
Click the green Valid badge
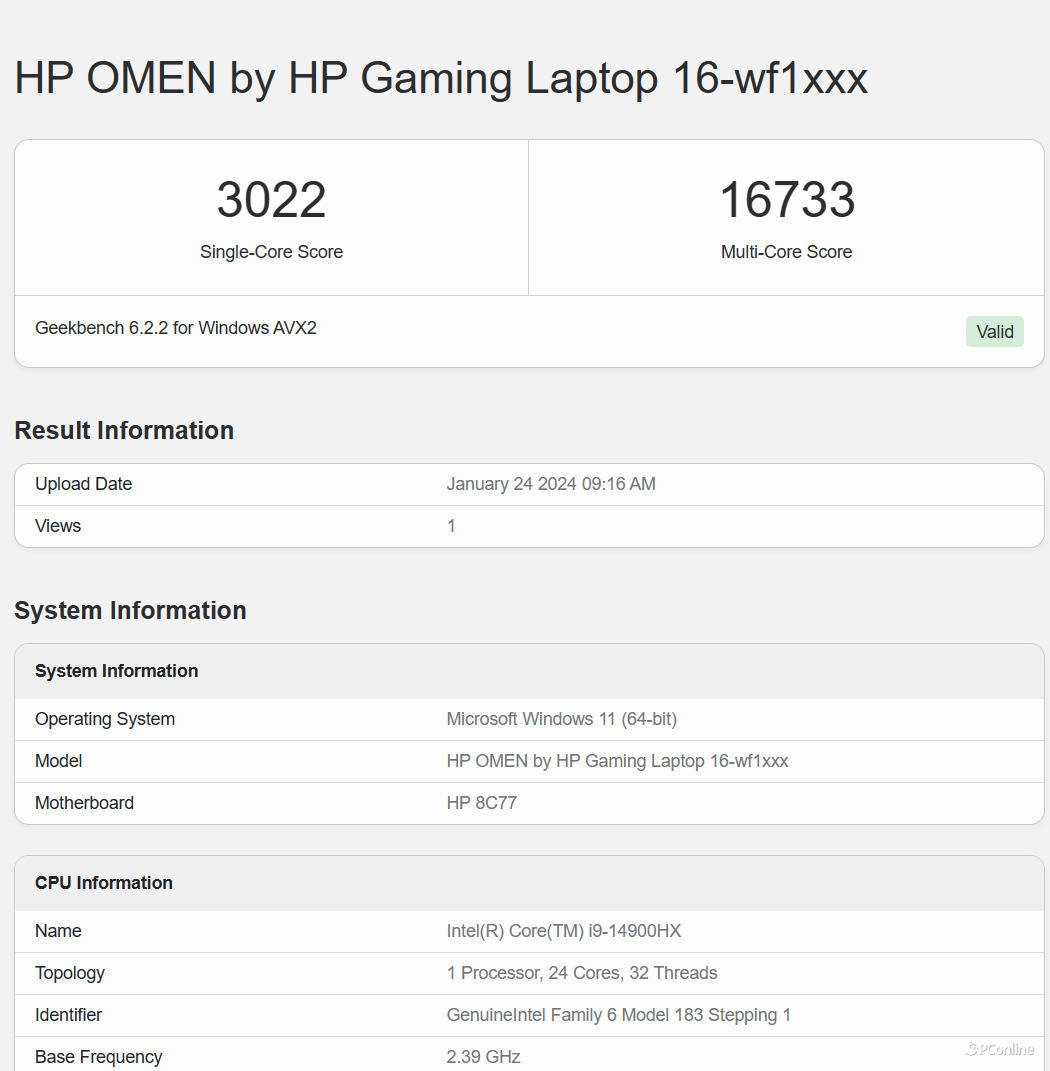(x=994, y=332)
